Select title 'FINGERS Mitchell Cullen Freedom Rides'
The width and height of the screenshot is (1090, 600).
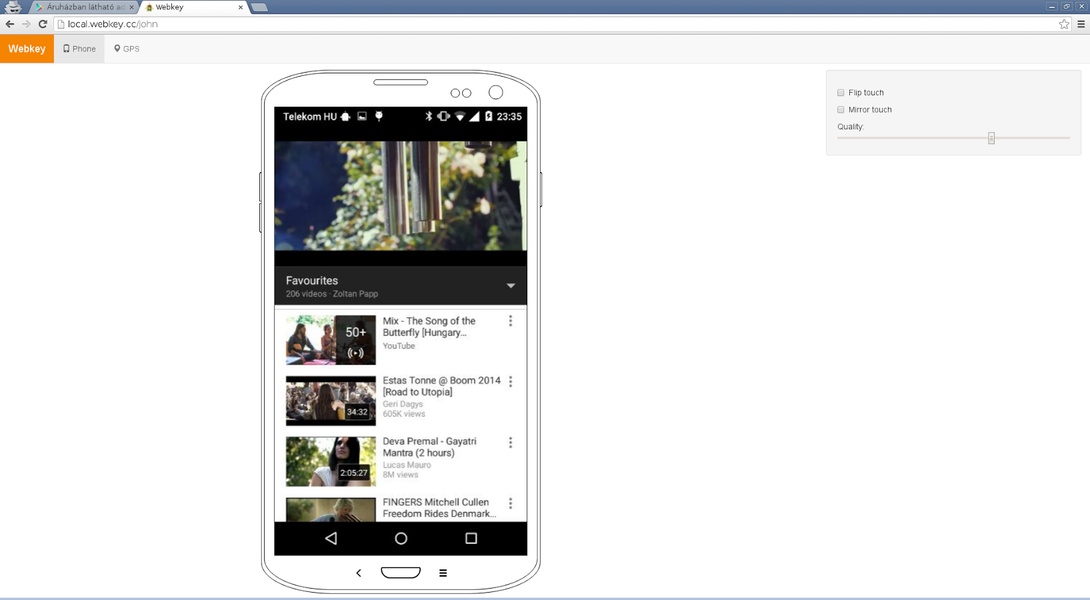[x=439, y=508]
